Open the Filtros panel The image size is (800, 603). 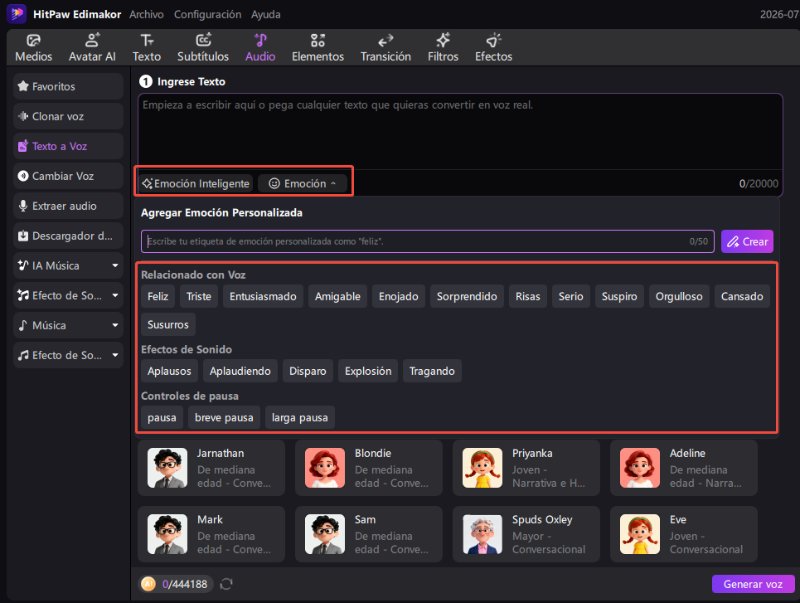[443, 47]
